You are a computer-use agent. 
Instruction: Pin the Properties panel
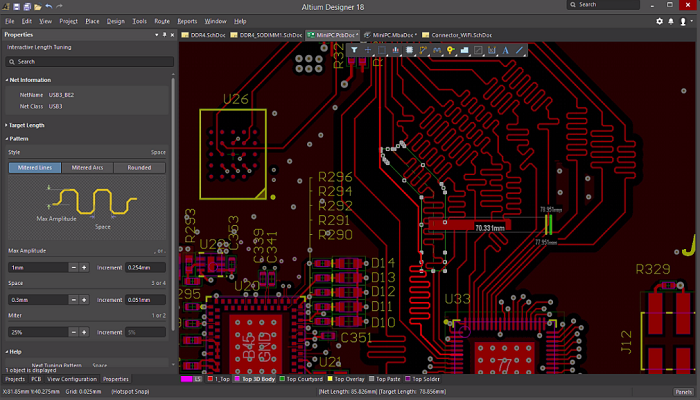(x=164, y=34)
